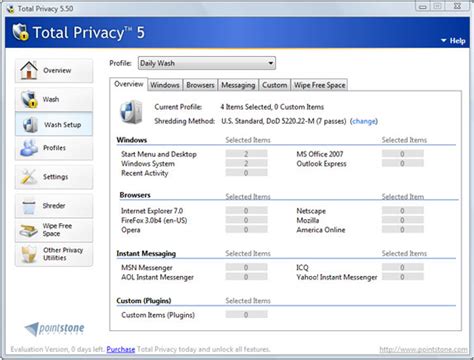Click the Shredding Method description text
Viewport: 474px width, 360px height.
coord(284,121)
